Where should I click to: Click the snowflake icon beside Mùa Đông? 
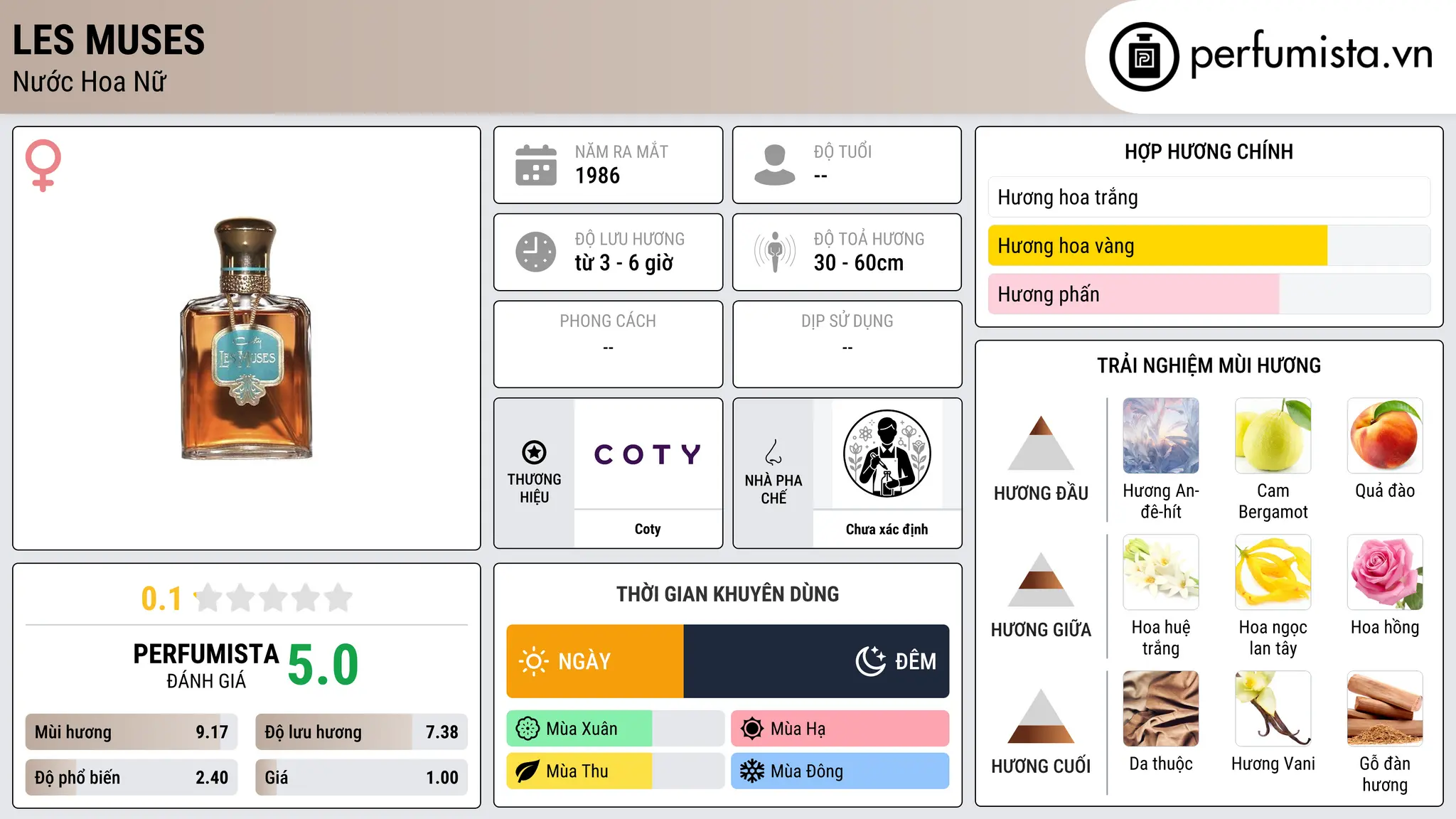[752, 771]
